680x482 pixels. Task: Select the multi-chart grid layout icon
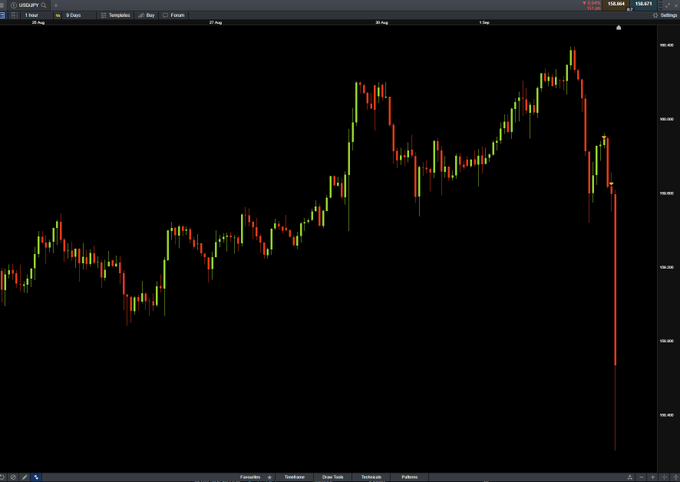14,15
